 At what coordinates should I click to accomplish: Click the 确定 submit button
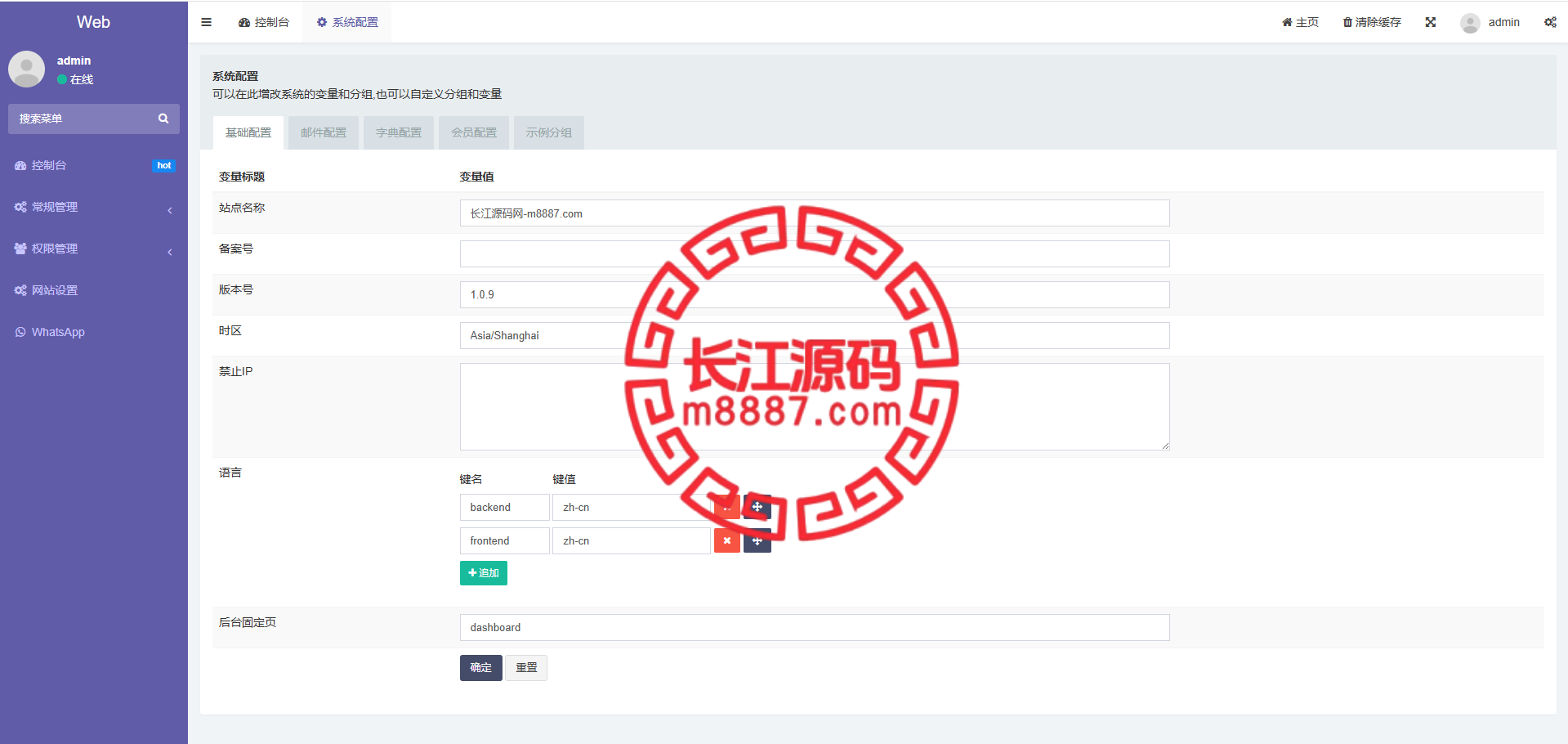click(x=481, y=668)
